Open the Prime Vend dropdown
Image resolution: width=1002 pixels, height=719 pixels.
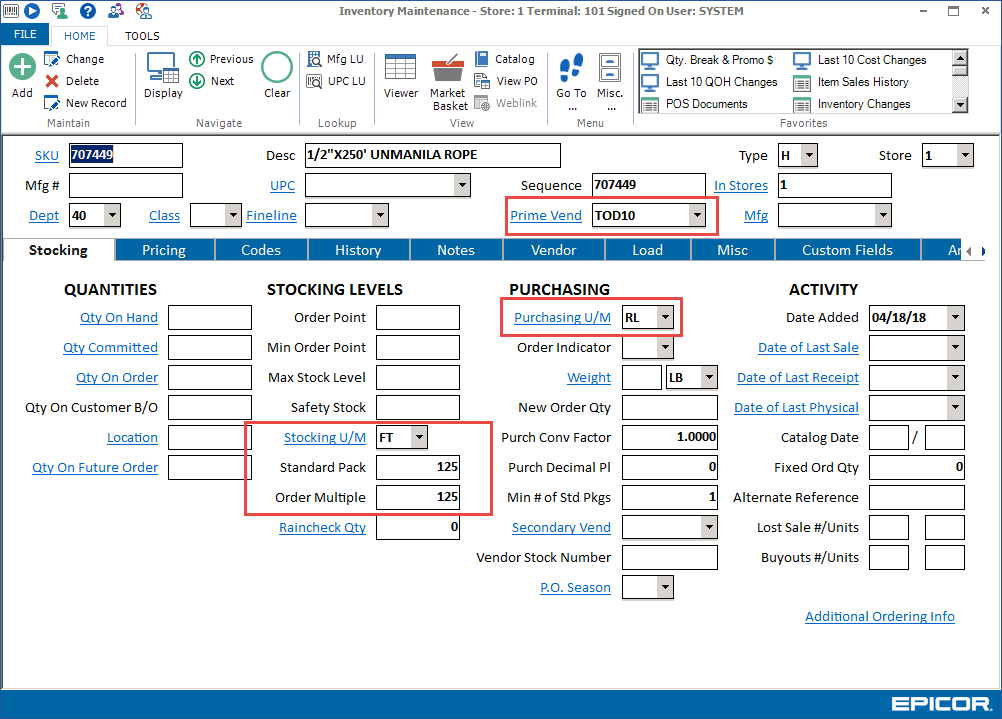(697, 215)
